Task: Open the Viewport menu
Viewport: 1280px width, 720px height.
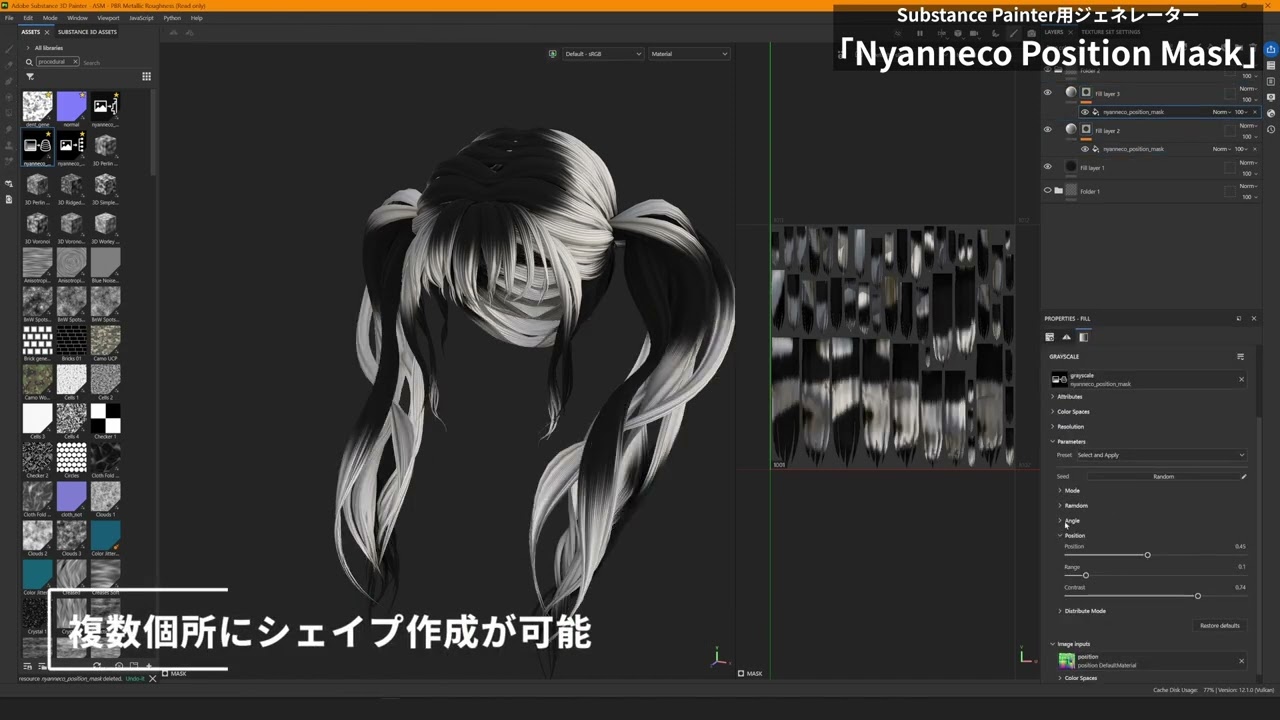Action: click(108, 18)
